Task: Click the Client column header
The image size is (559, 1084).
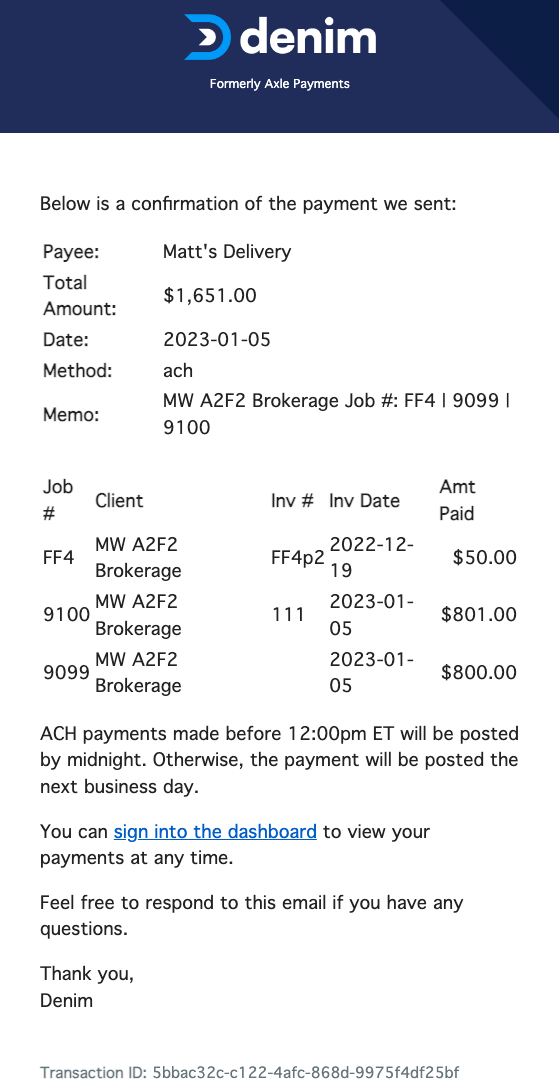Action: click(x=120, y=501)
